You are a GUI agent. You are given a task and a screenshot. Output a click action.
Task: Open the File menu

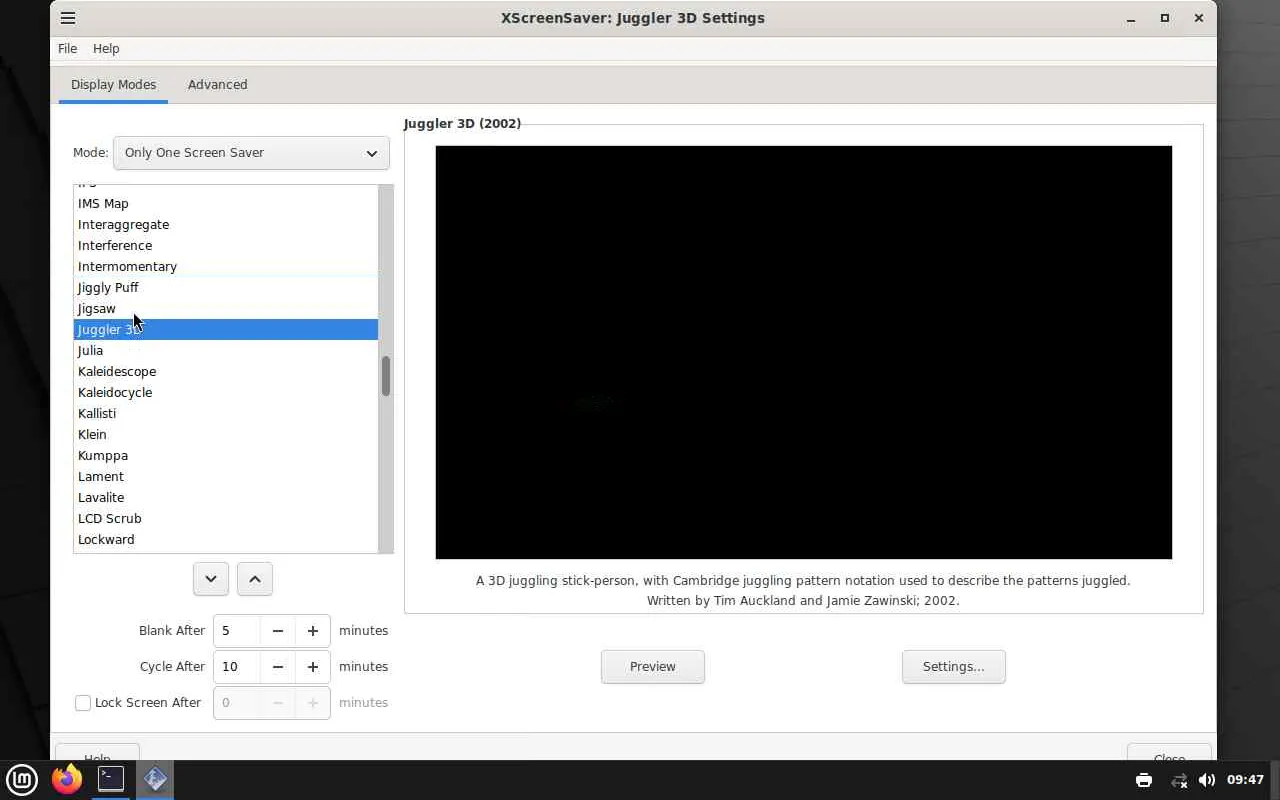pos(67,48)
